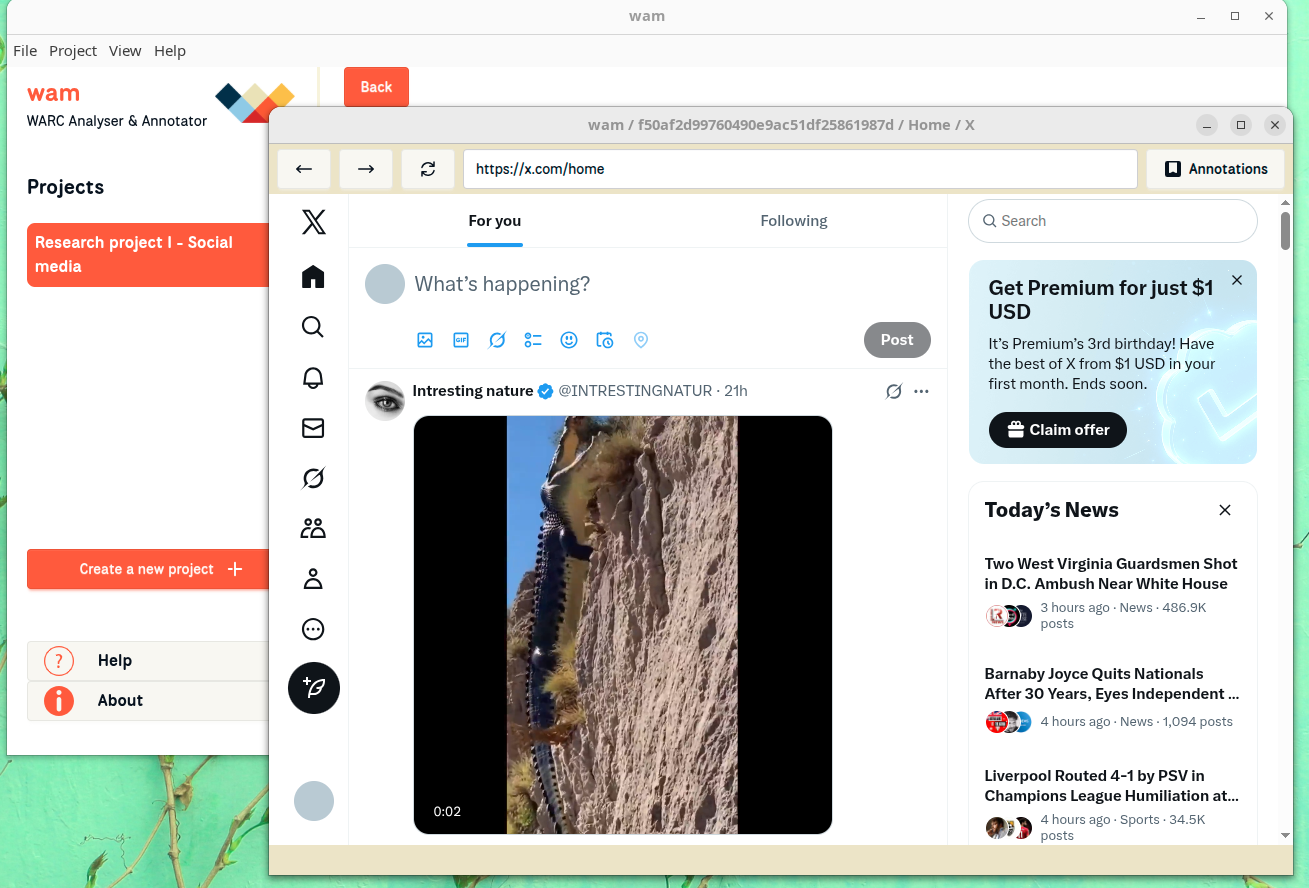The width and height of the screenshot is (1309, 888).
Task: Play the Intresting nature video thumbnail
Action: tap(622, 625)
